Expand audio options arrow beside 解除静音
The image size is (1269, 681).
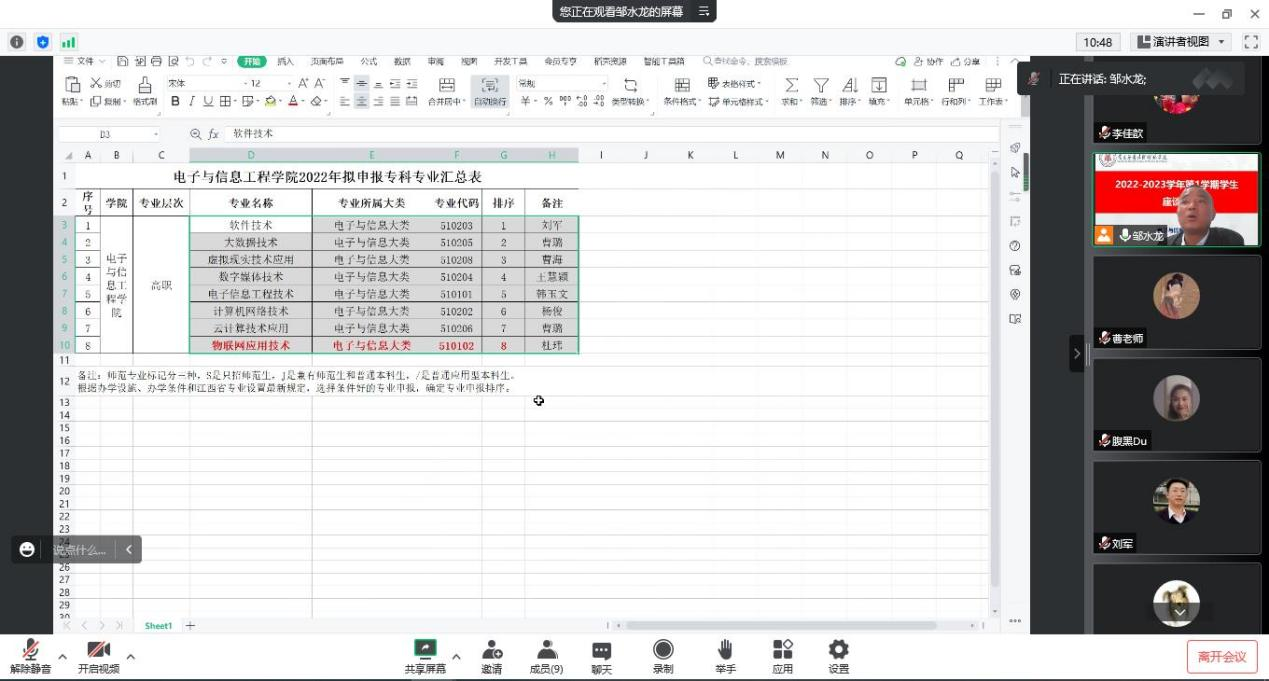pyautogui.click(x=62, y=657)
